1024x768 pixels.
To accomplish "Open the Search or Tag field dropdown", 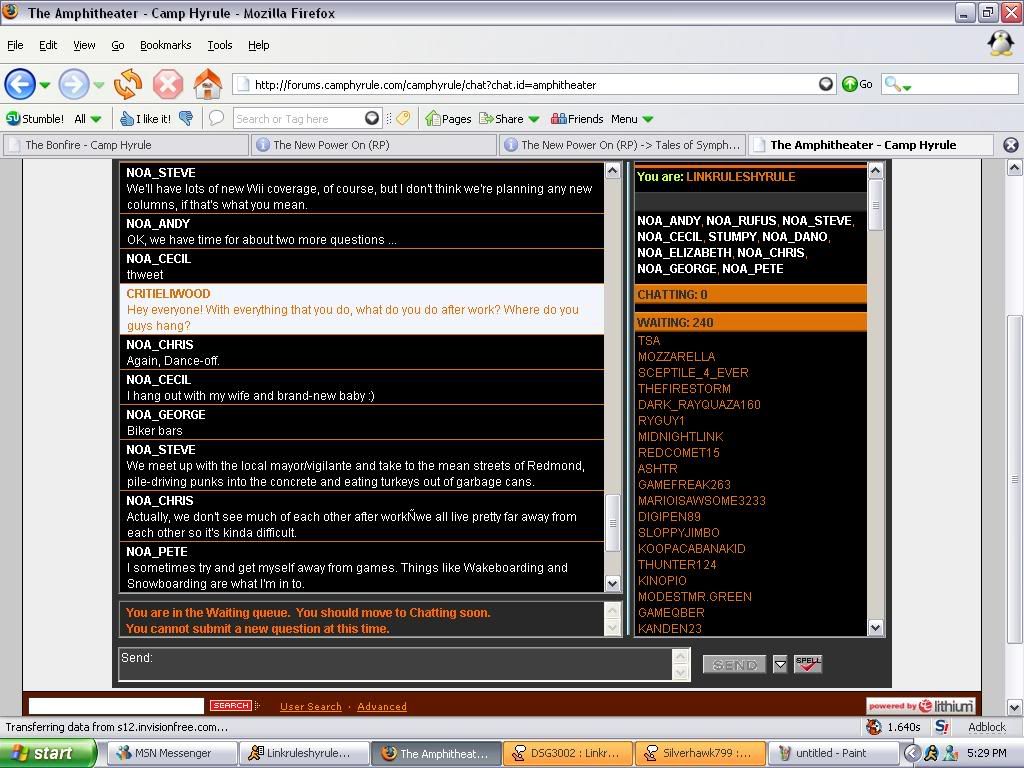I will tap(372, 118).
